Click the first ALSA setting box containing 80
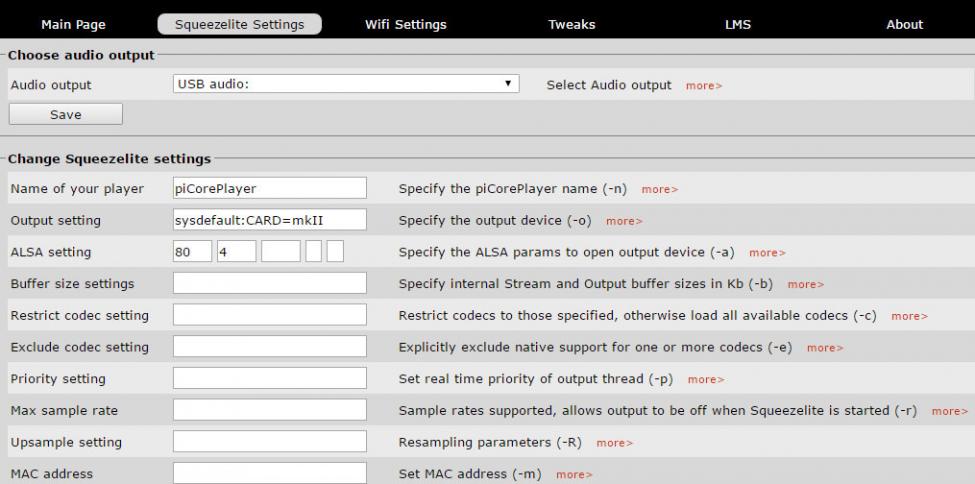The width and height of the screenshot is (975, 484). [x=192, y=252]
